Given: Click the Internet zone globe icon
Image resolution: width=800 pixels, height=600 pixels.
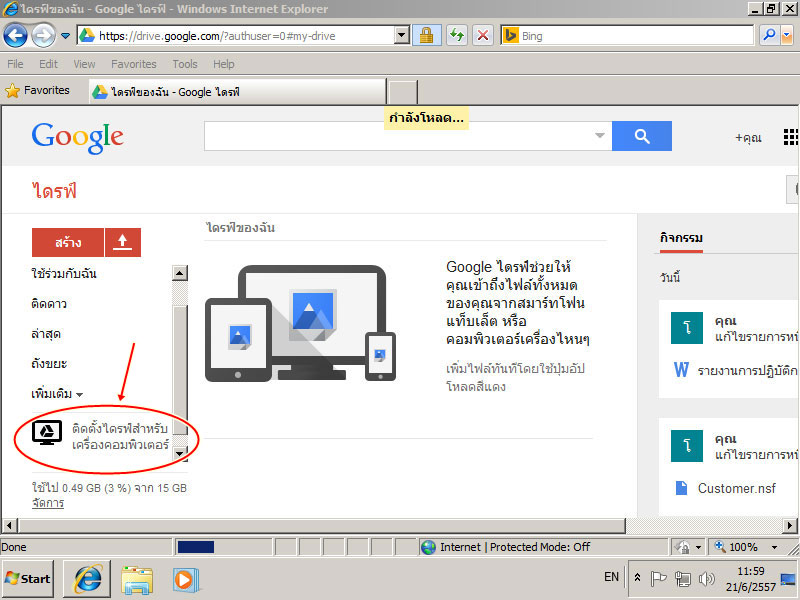Looking at the screenshot, I should point(429,547).
